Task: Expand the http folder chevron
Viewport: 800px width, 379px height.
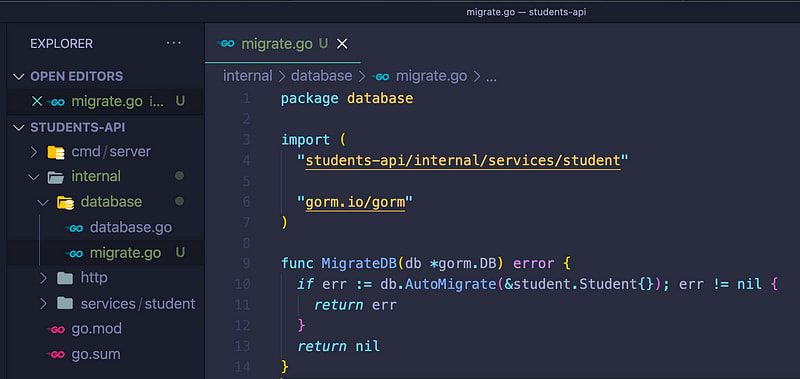Action: [43, 278]
